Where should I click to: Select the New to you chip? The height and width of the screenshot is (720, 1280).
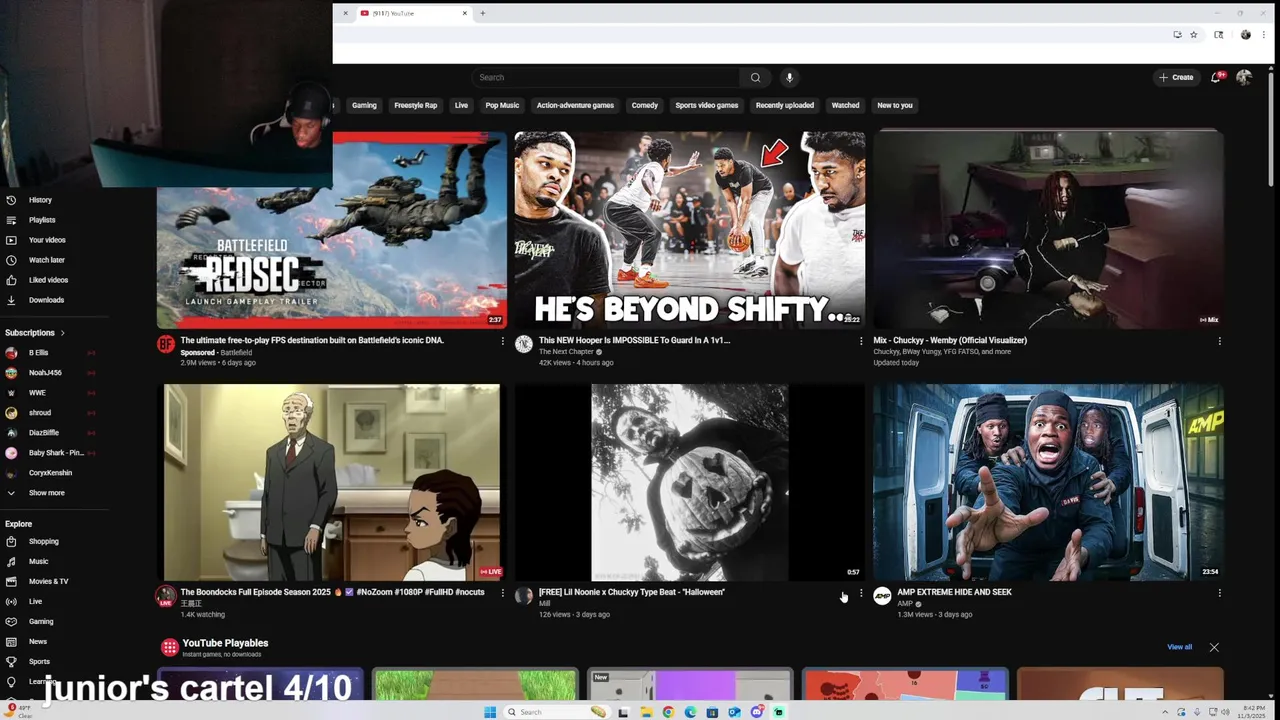[x=895, y=105]
